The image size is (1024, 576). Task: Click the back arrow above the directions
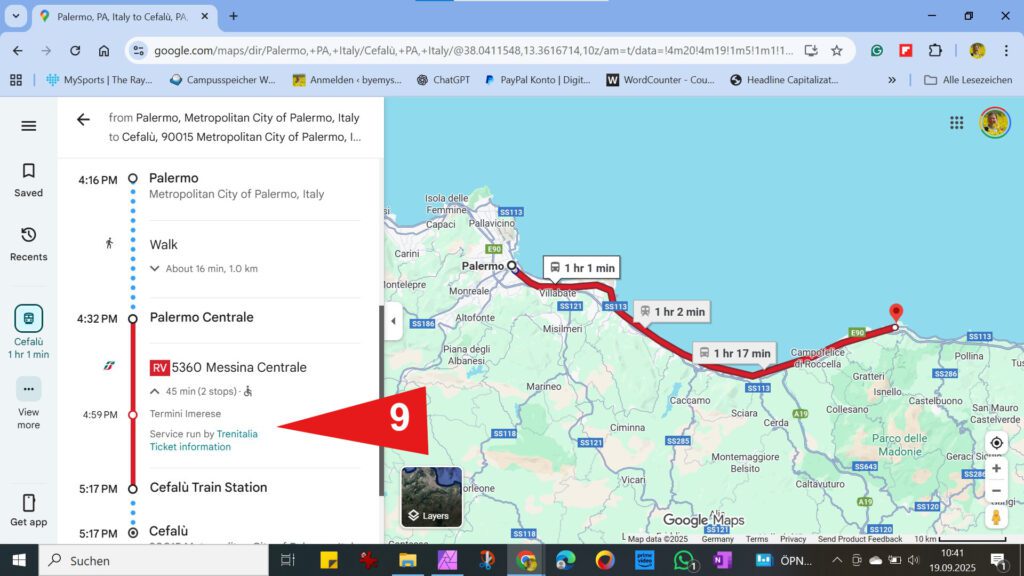point(84,119)
